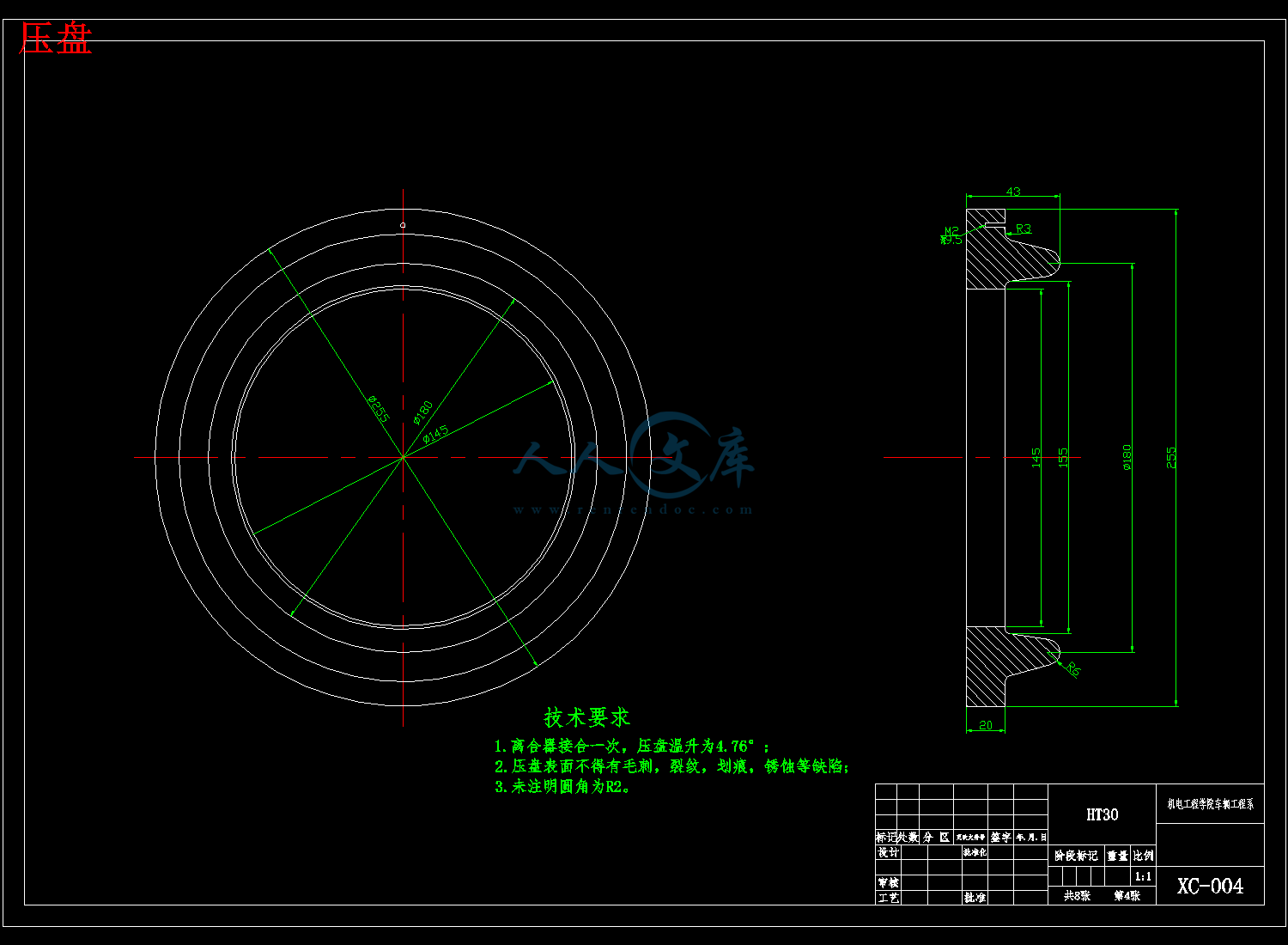Viewport: 1288px width, 945px height.
Task: Select the M2 thread callout
Action: (951, 231)
